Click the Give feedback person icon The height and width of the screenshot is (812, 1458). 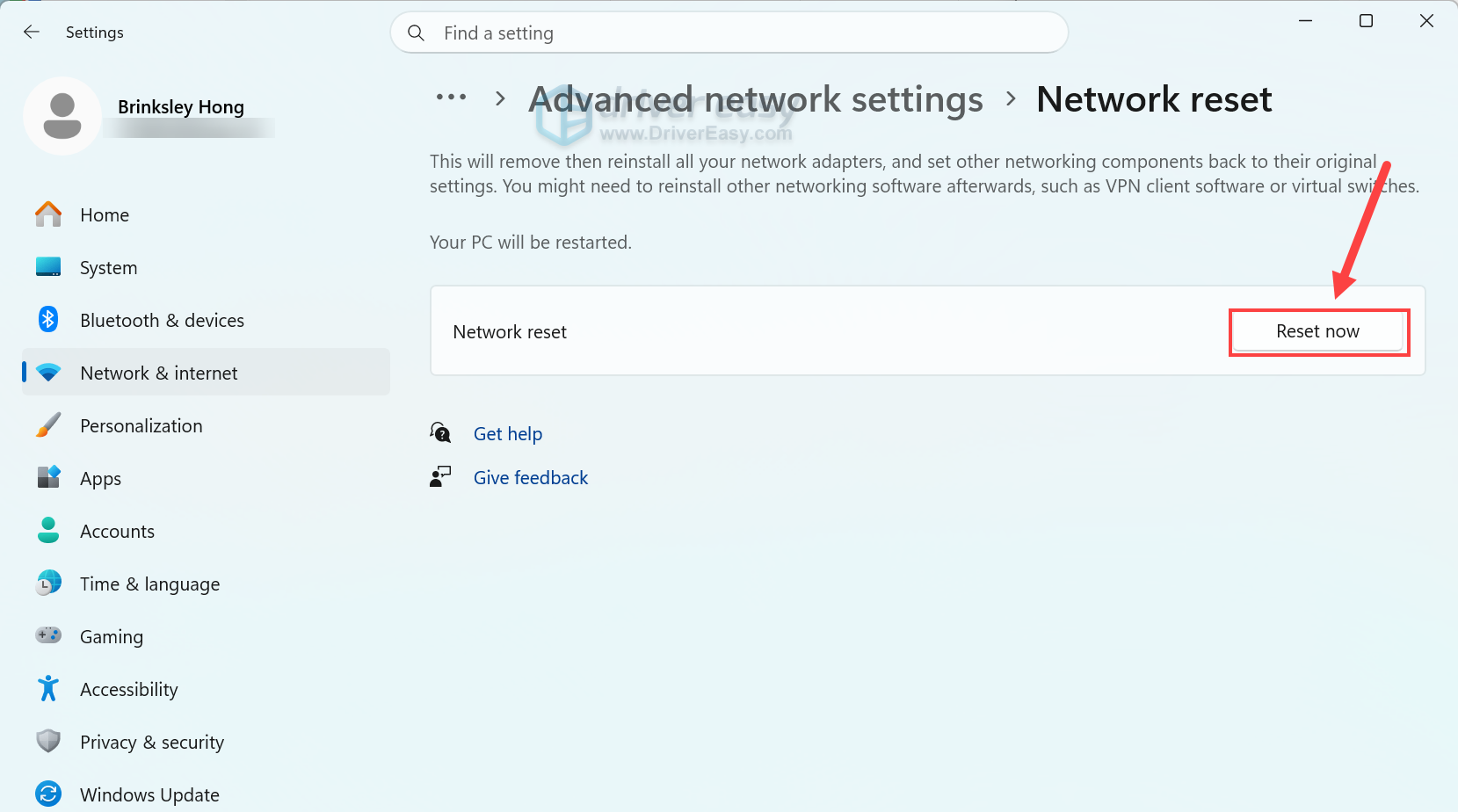440,477
